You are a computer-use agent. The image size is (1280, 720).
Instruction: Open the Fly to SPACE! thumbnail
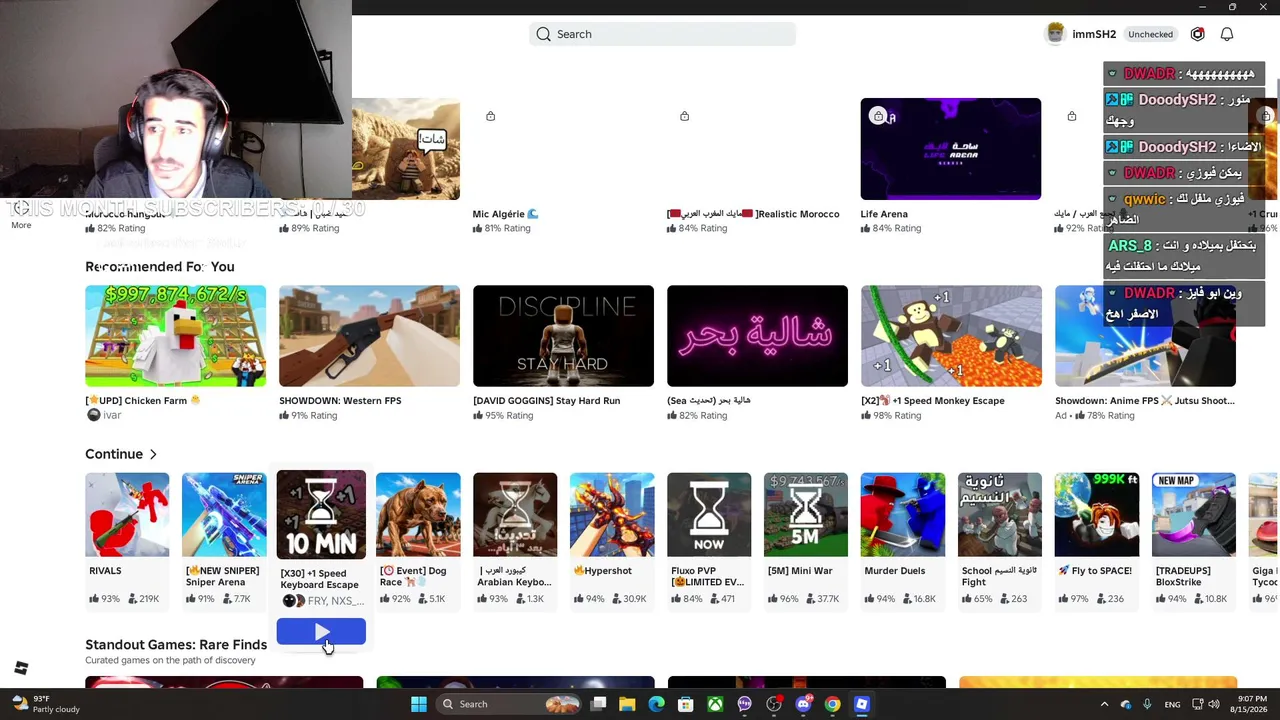(1097, 515)
